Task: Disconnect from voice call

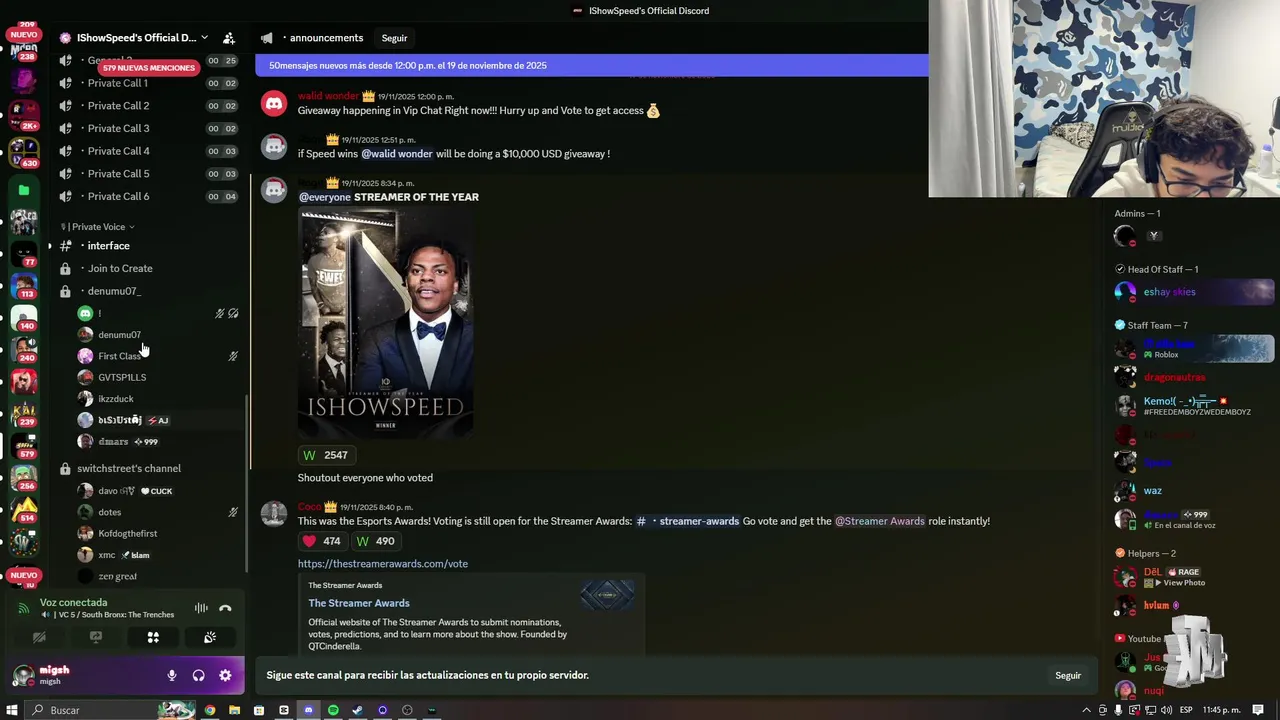Action: [x=225, y=608]
